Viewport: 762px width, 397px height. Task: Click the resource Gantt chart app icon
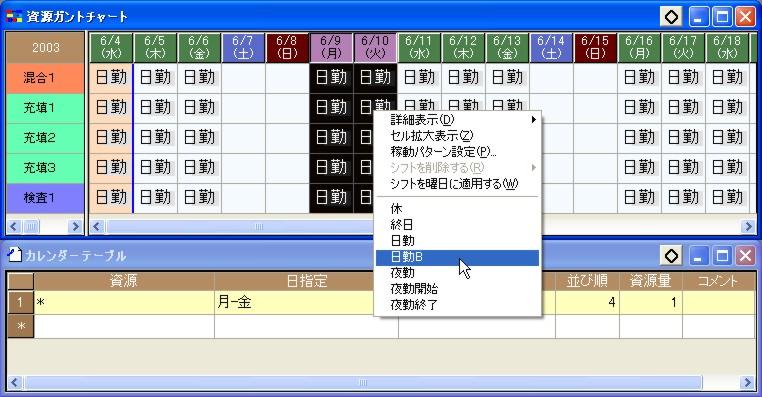pos(14,17)
